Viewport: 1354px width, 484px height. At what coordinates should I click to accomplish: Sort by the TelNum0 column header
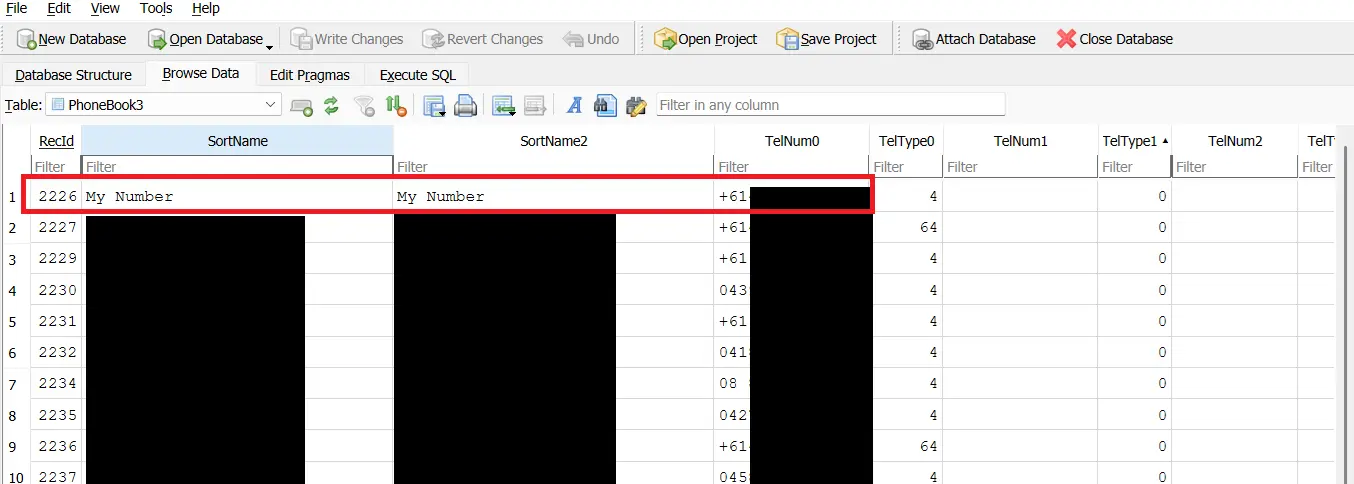click(792, 141)
